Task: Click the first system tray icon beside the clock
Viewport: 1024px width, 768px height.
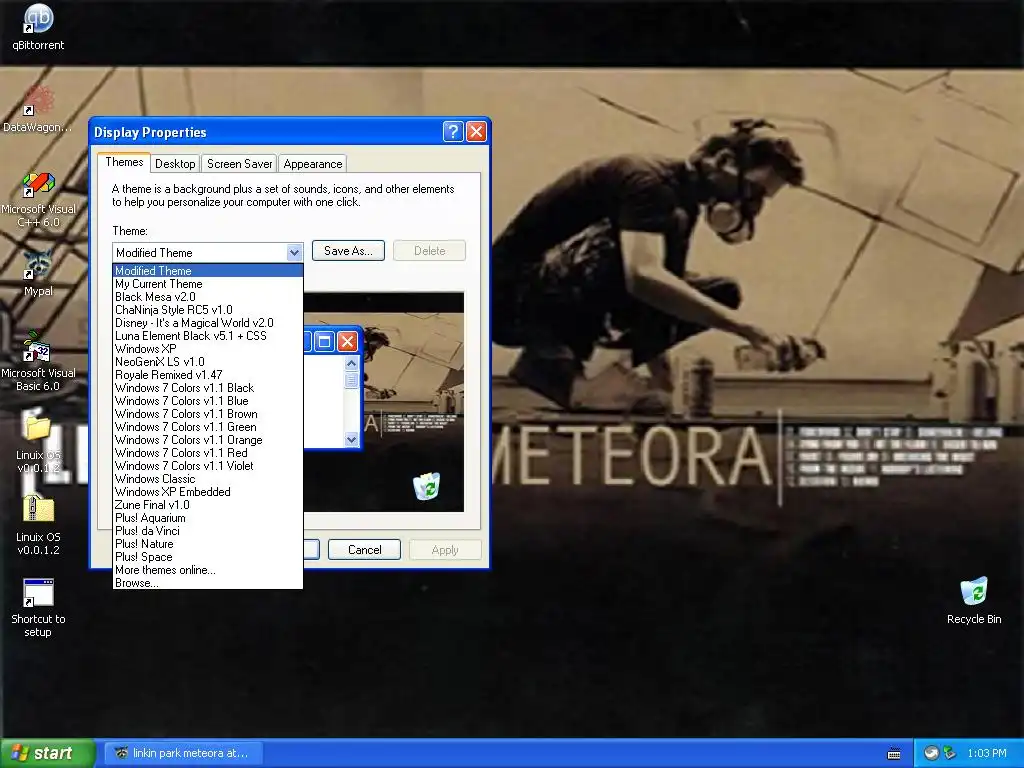Action: [931, 753]
